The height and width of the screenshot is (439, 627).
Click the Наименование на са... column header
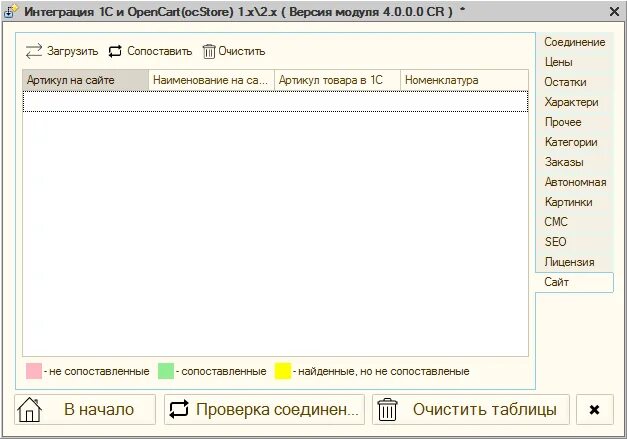point(212,80)
